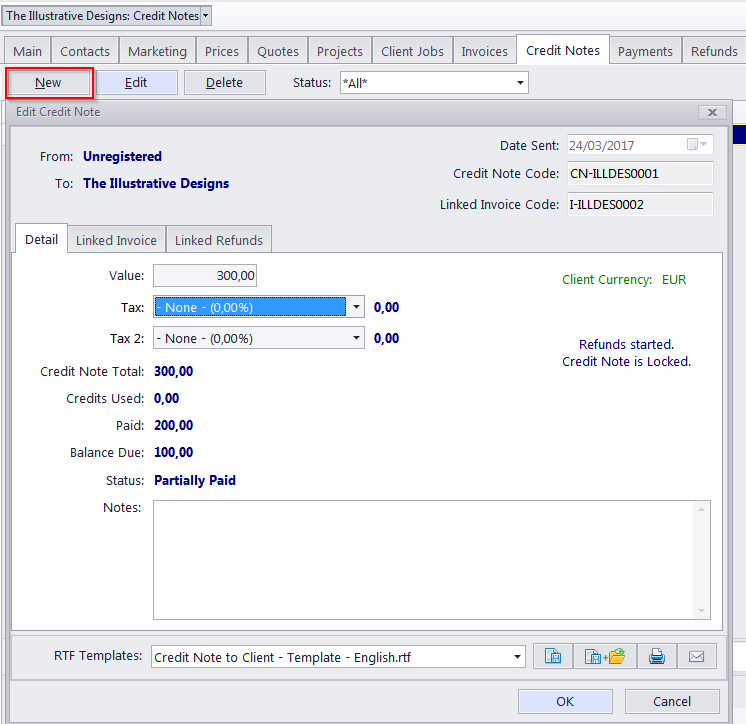The height and width of the screenshot is (724, 746).
Task: Click the 'Client Currency: EUR' label
Action: pyautogui.click(x=624, y=280)
